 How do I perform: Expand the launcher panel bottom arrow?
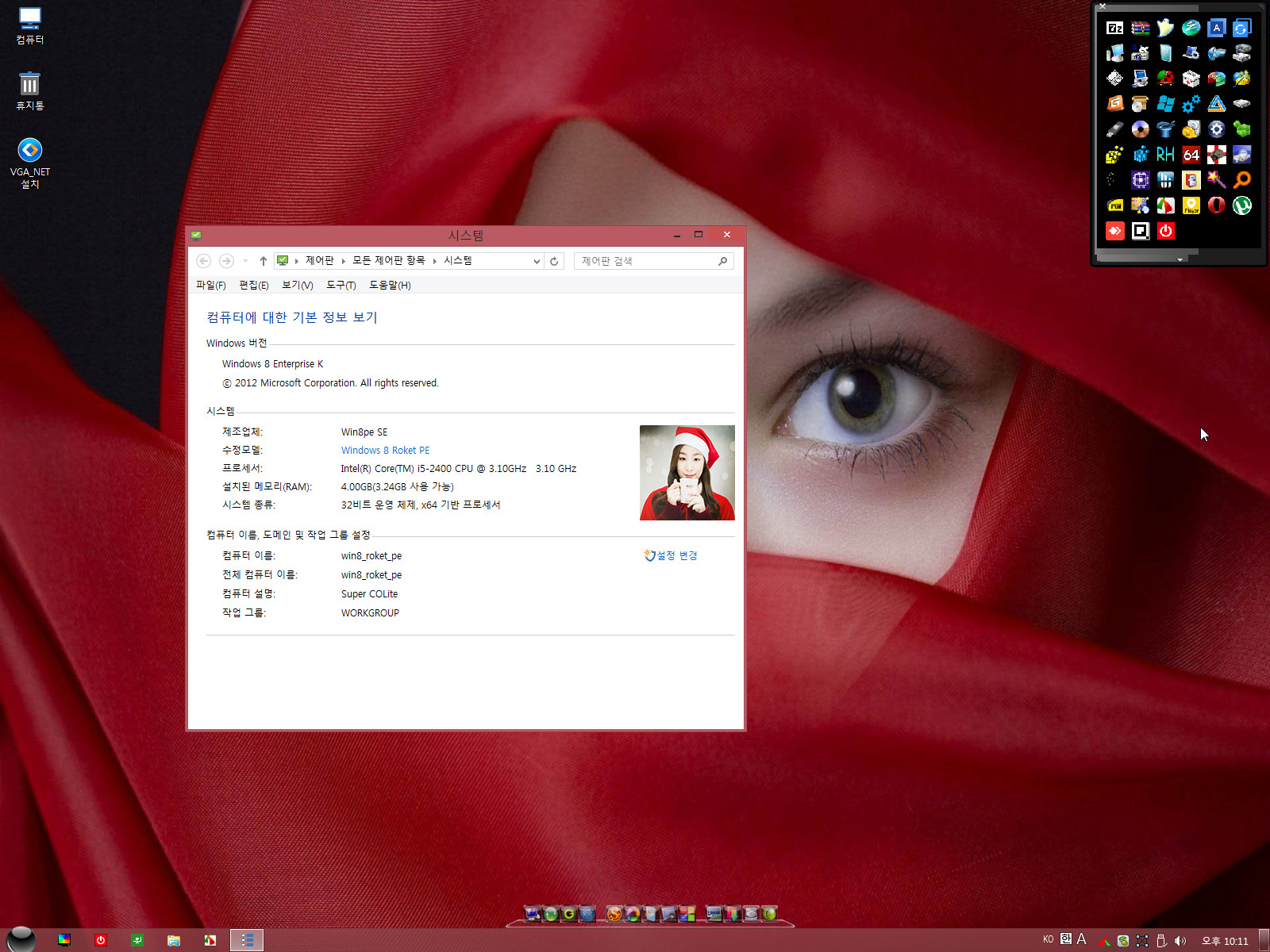pos(1180,259)
